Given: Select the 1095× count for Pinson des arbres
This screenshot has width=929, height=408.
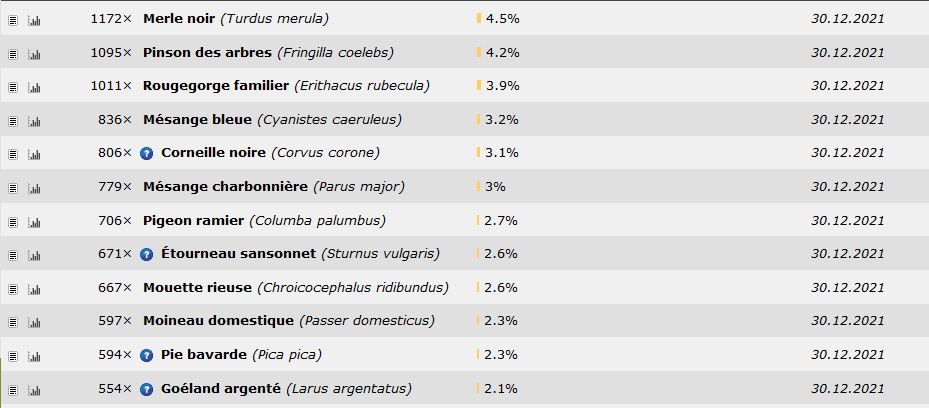Looking at the screenshot, I should [111, 52].
